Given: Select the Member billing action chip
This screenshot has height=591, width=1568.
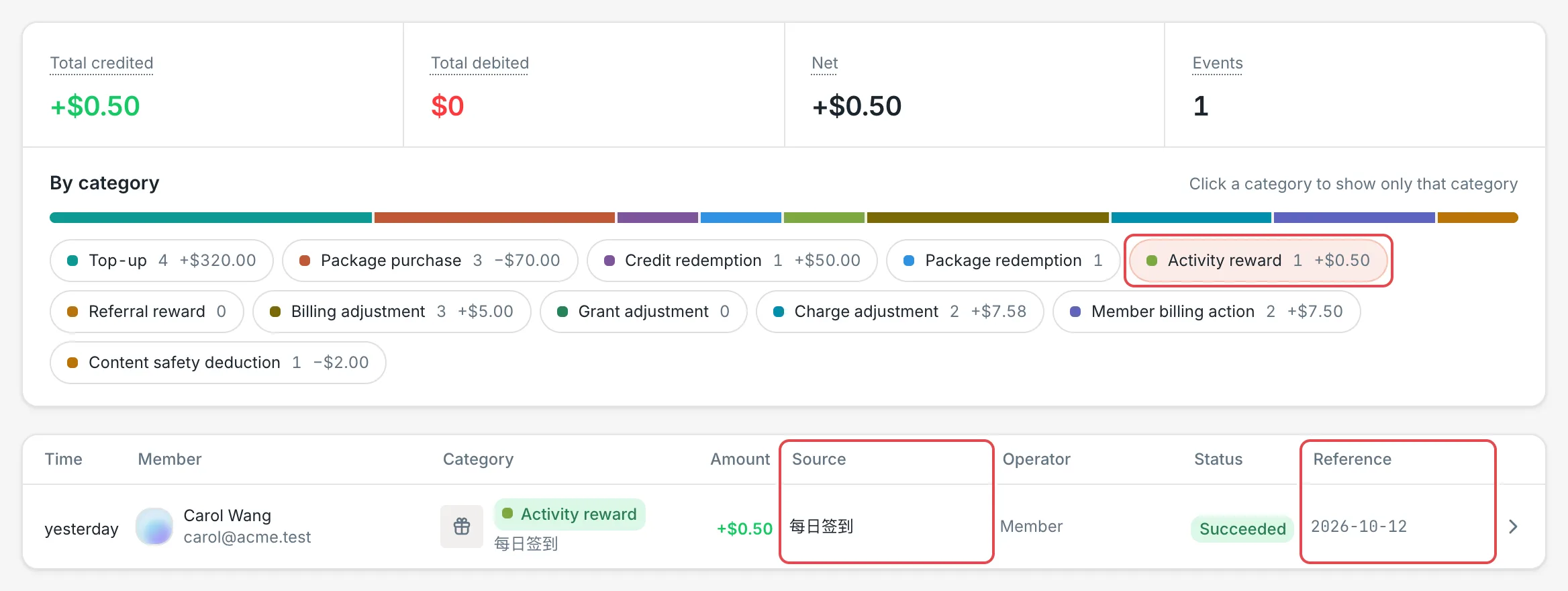Looking at the screenshot, I should tap(1207, 312).
